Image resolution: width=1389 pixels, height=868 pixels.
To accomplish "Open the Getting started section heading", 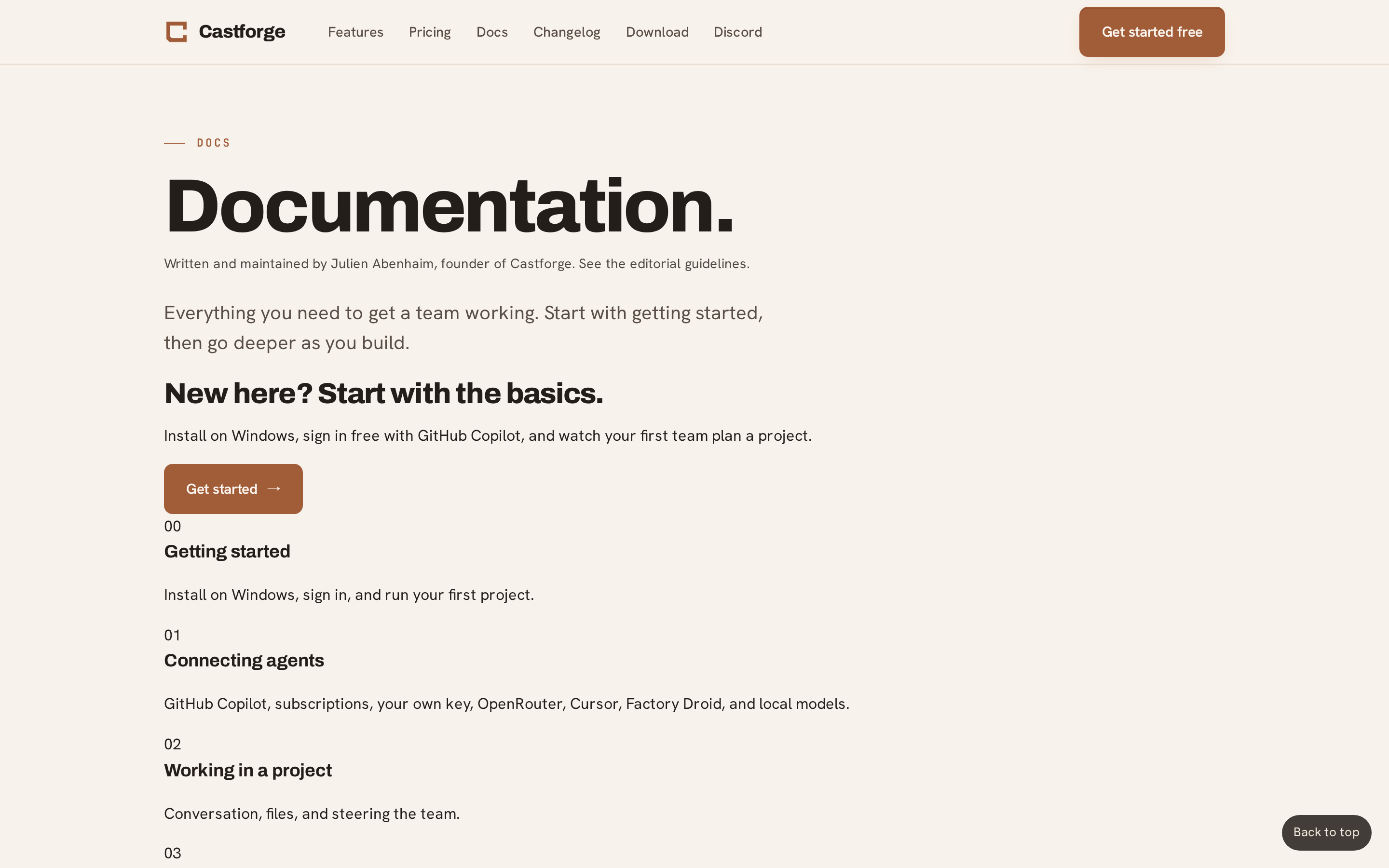I will click(227, 552).
